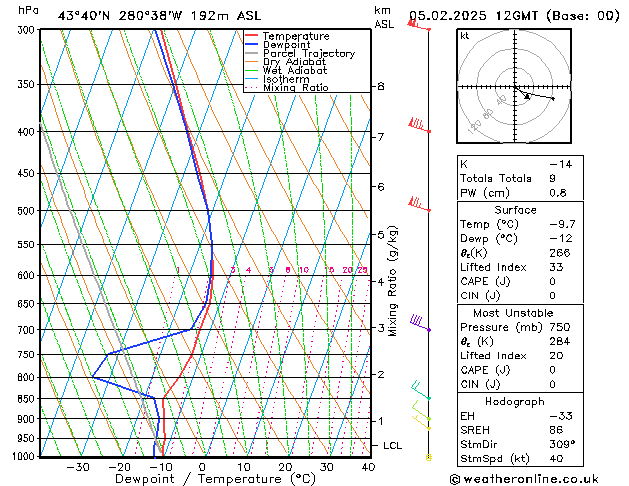Click the red wind barb at 500 hPa
The height and width of the screenshot is (486, 629).
point(419,204)
